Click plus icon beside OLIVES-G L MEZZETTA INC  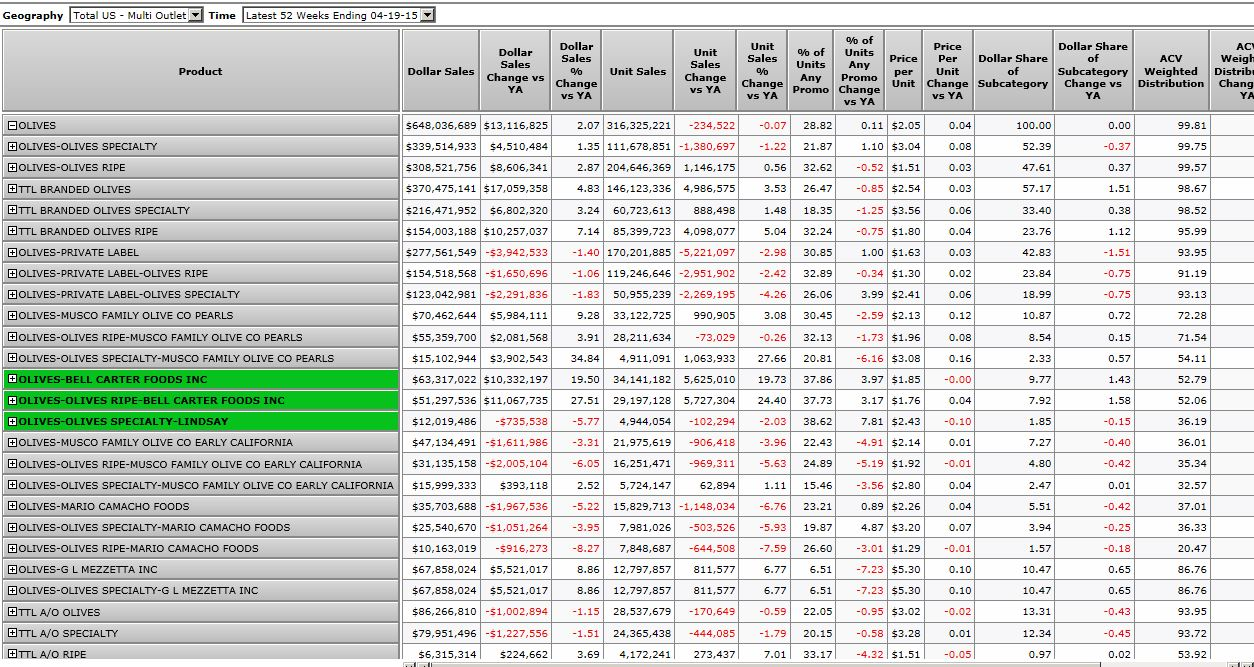[12, 570]
